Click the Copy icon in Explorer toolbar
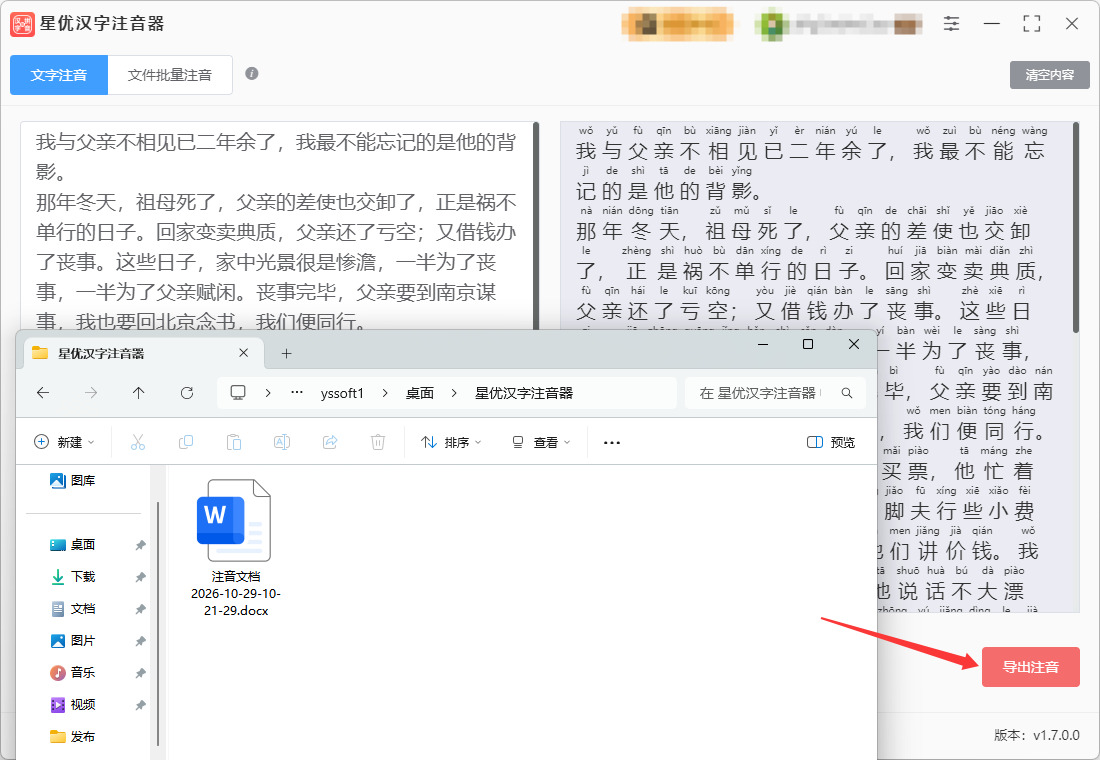Screen dimensions: 1100x760 [x=186, y=442]
